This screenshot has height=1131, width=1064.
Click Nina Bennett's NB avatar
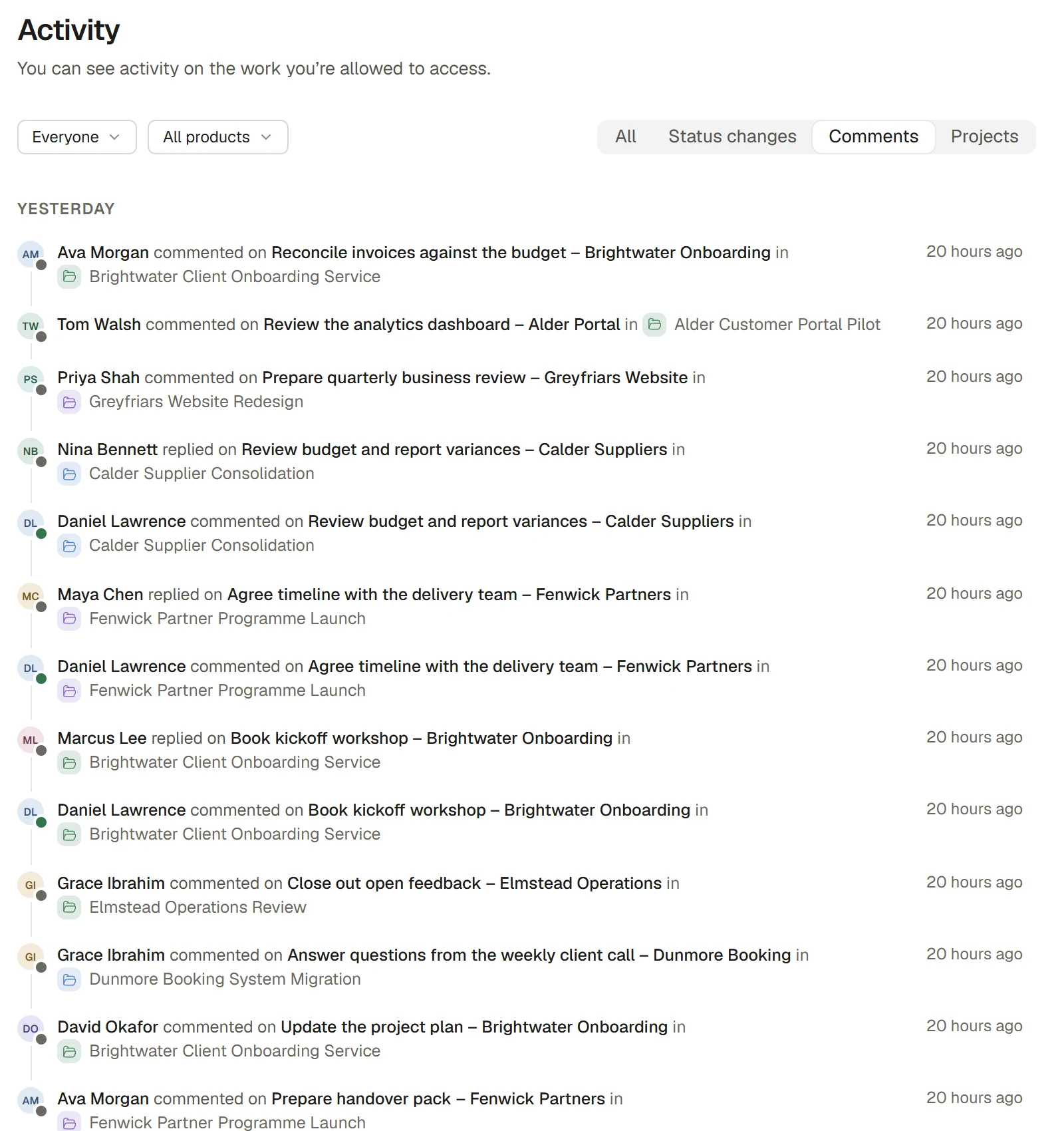point(31,451)
